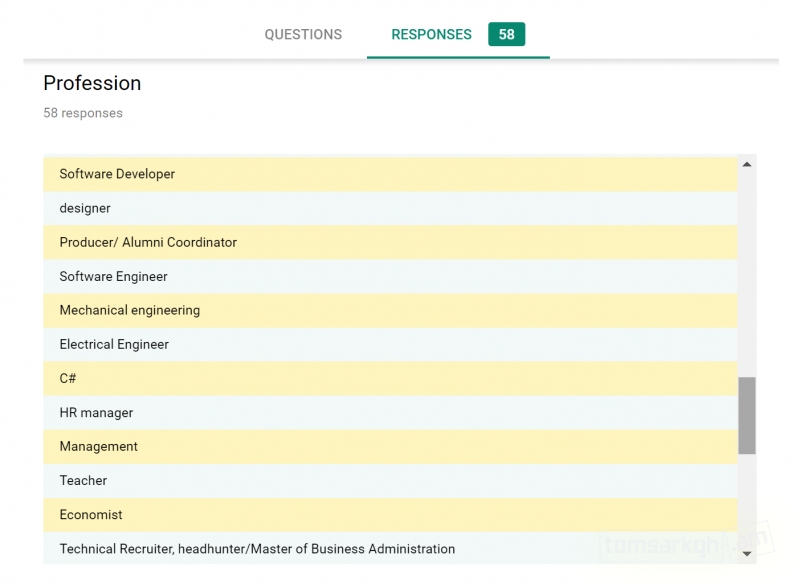Click the scrollbar track above the thumb
The height and width of the screenshot is (587, 800).
pyautogui.click(x=746, y=275)
